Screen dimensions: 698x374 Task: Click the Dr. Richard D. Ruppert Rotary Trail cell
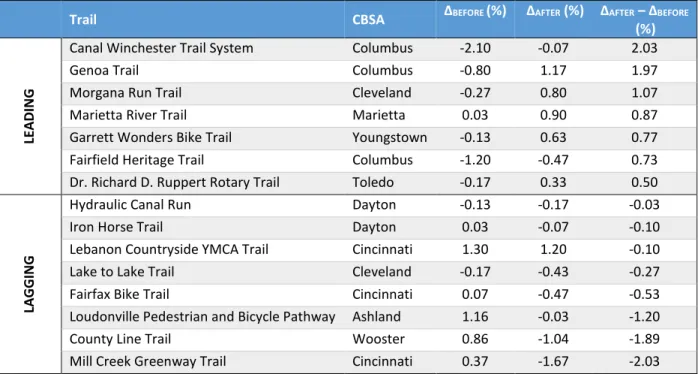pyautogui.click(x=174, y=182)
